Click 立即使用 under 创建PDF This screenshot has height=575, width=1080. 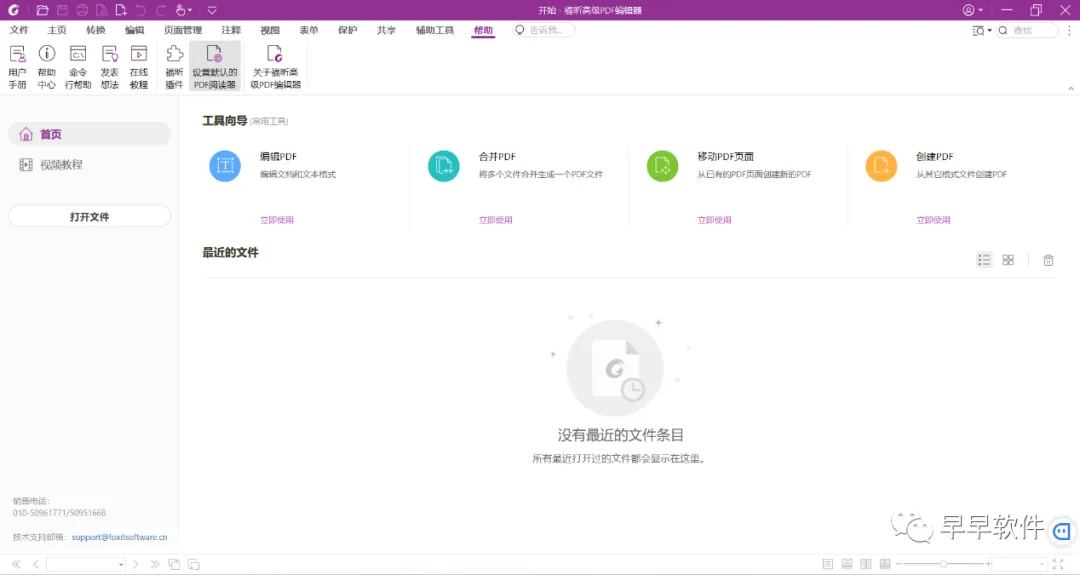(x=933, y=220)
